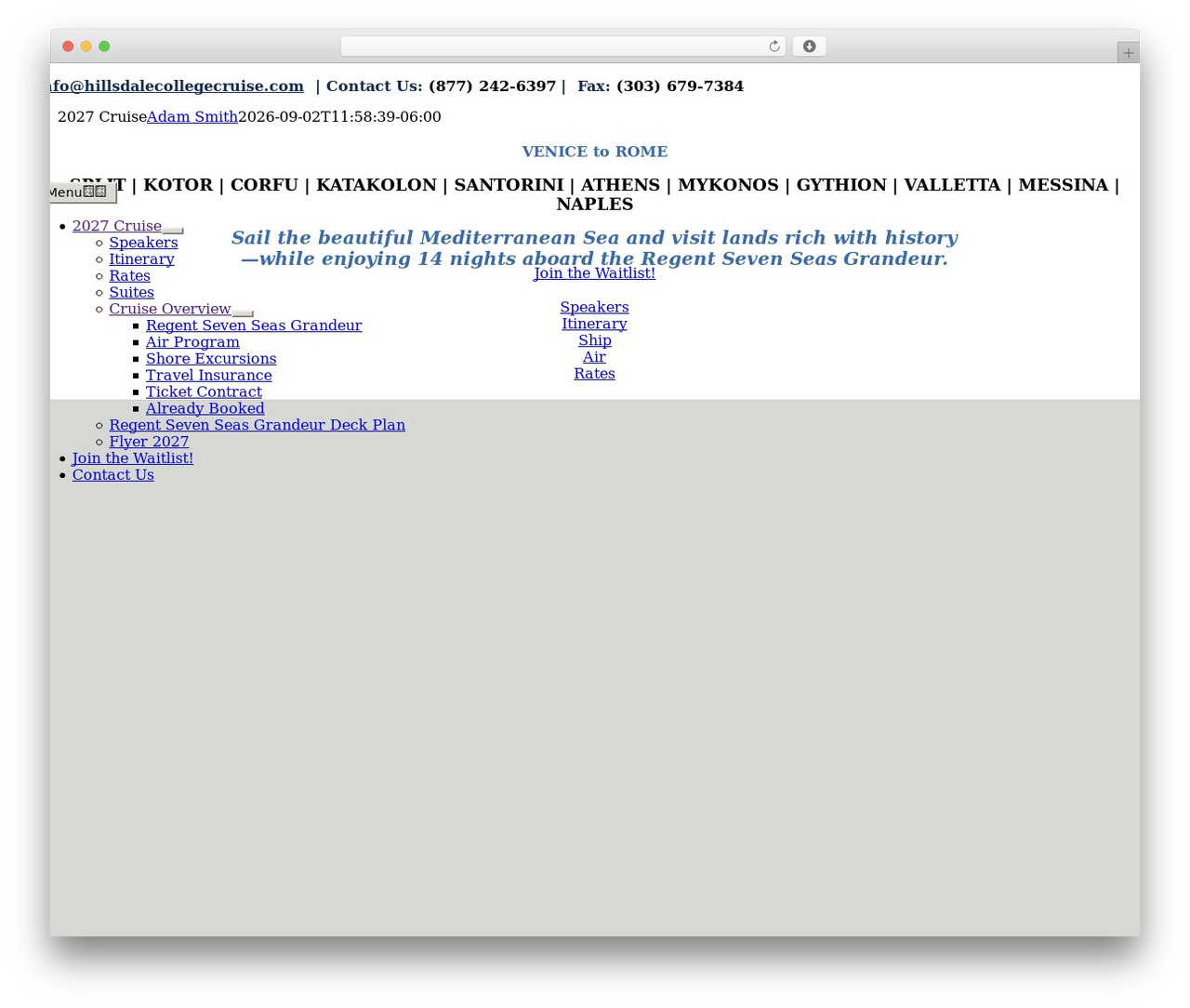Toggle the Menu button
The width and height of the screenshot is (1190, 1008).
pyautogui.click(x=83, y=192)
